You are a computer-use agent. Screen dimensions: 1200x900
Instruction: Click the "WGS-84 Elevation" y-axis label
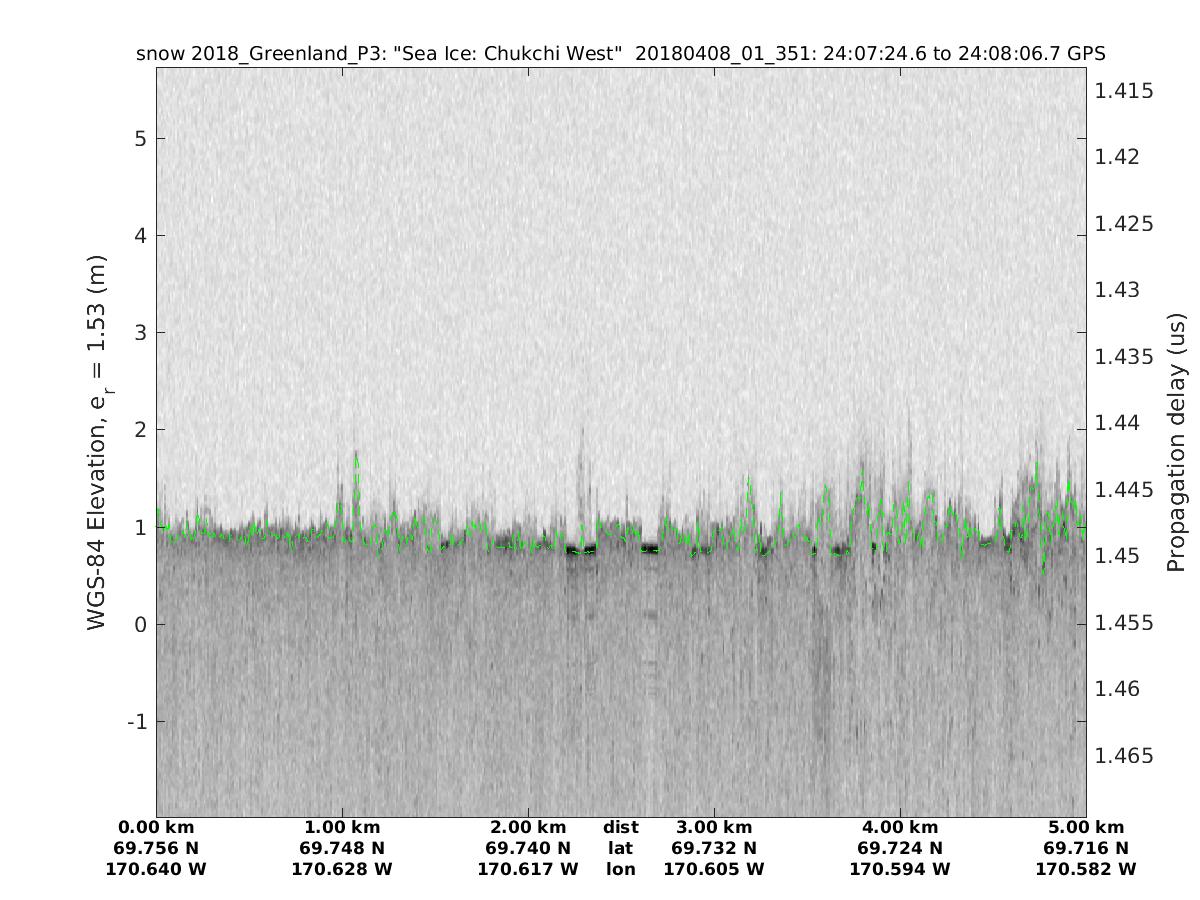coord(98,441)
